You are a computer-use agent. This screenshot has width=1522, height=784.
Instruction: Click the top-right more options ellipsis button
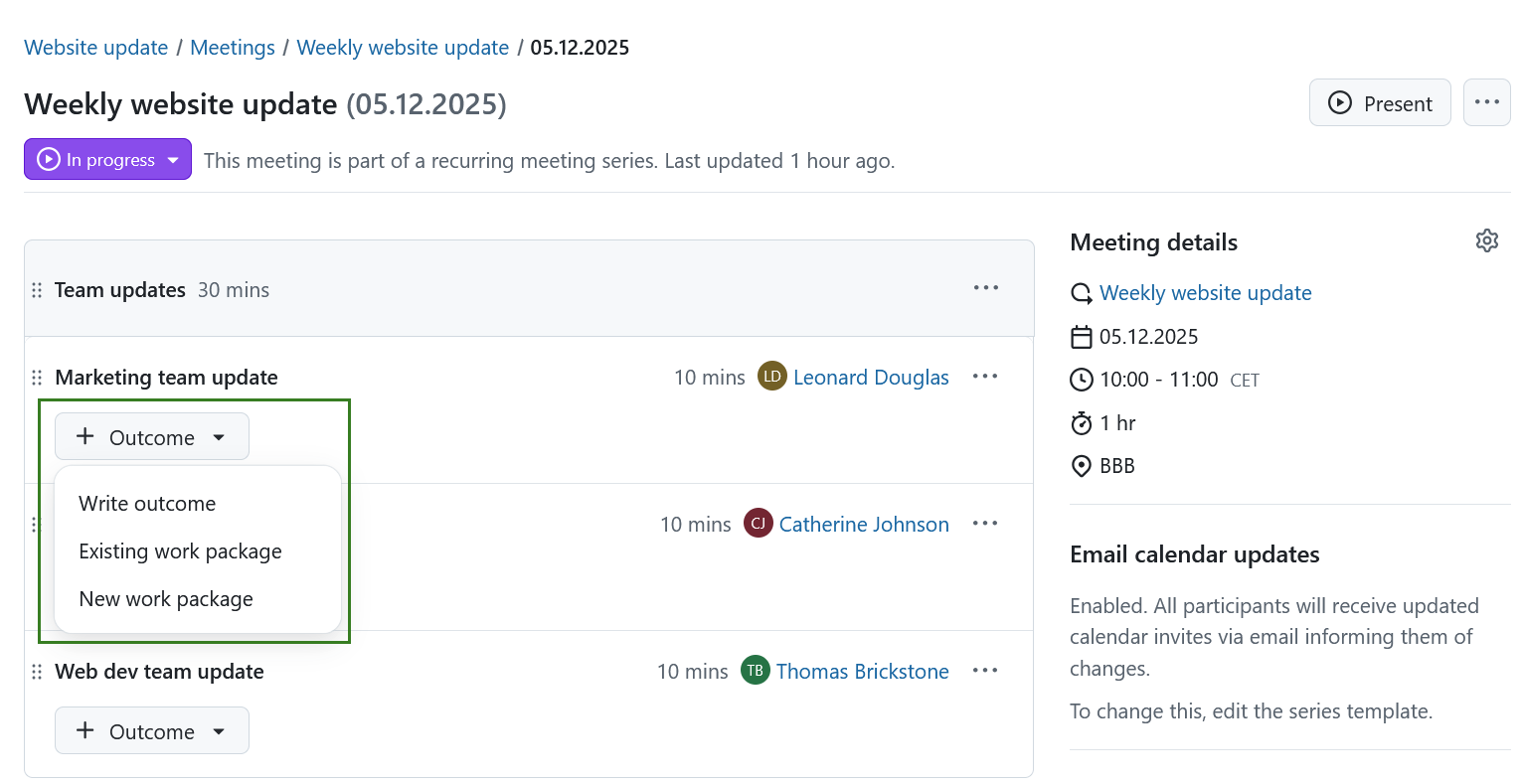tap(1487, 102)
